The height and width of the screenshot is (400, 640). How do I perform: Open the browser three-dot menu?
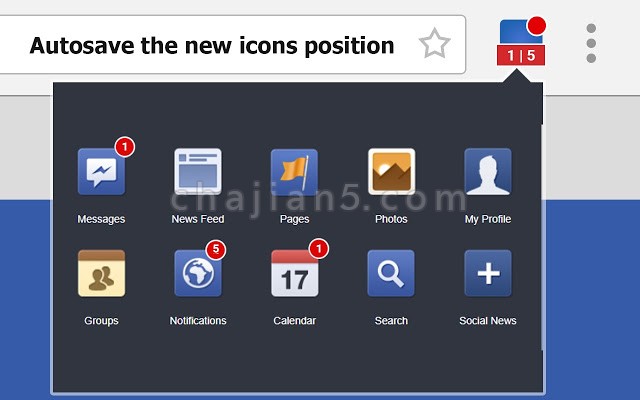click(591, 43)
